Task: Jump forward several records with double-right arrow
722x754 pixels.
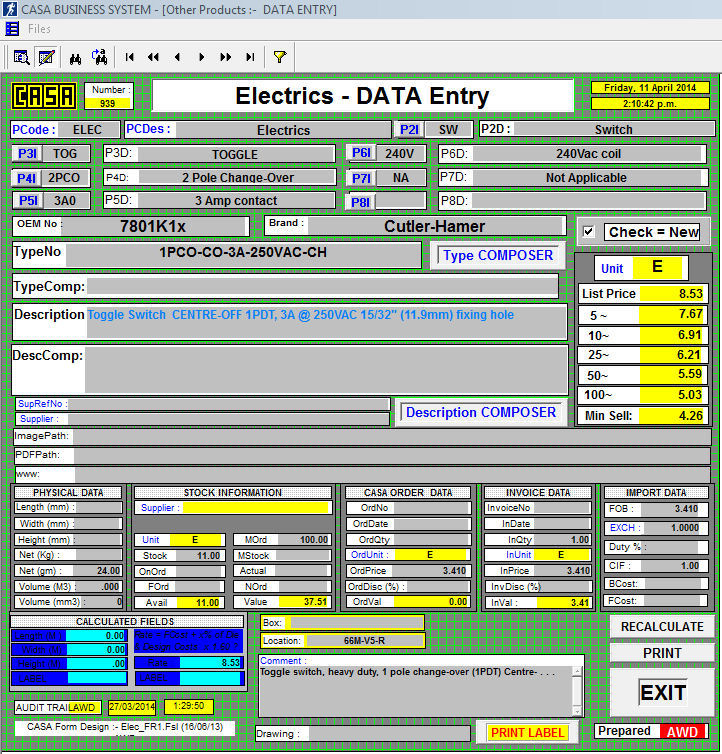Action: click(x=226, y=57)
